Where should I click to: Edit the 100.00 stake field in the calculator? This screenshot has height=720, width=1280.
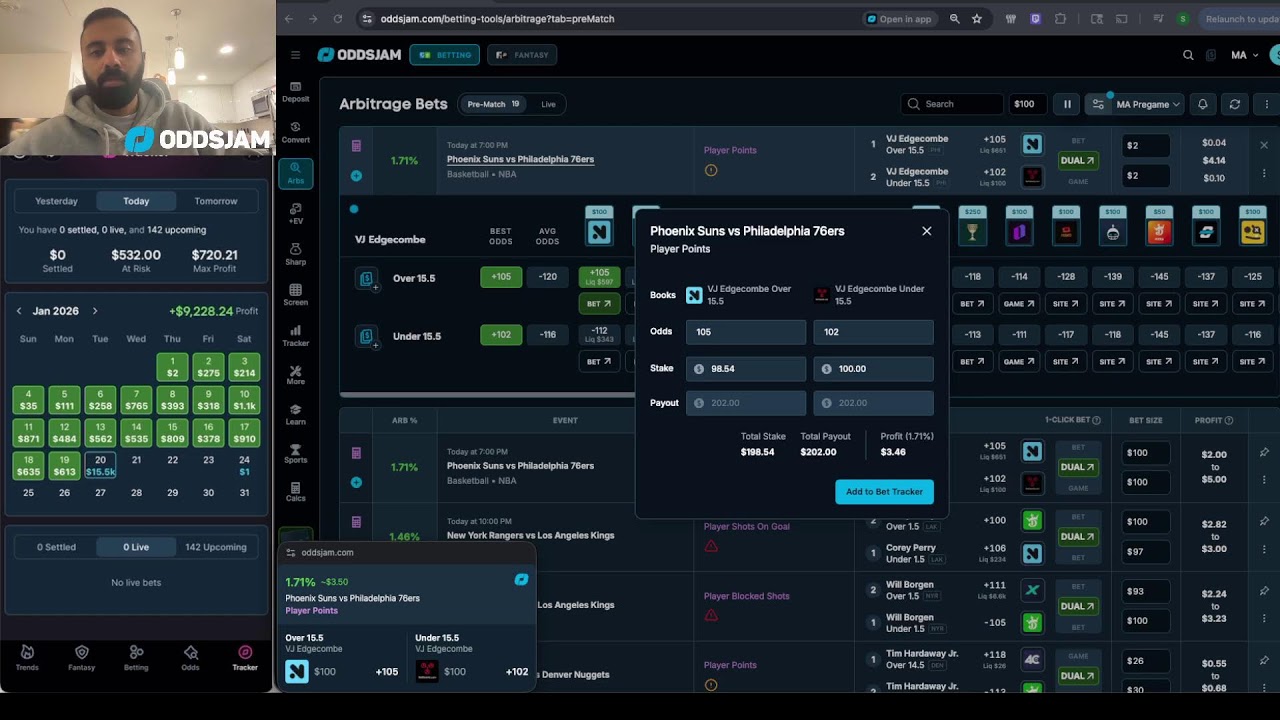click(873, 369)
